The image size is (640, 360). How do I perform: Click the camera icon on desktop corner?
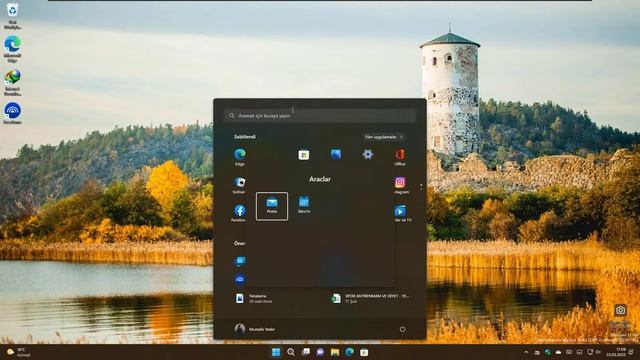pyautogui.click(x=620, y=310)
